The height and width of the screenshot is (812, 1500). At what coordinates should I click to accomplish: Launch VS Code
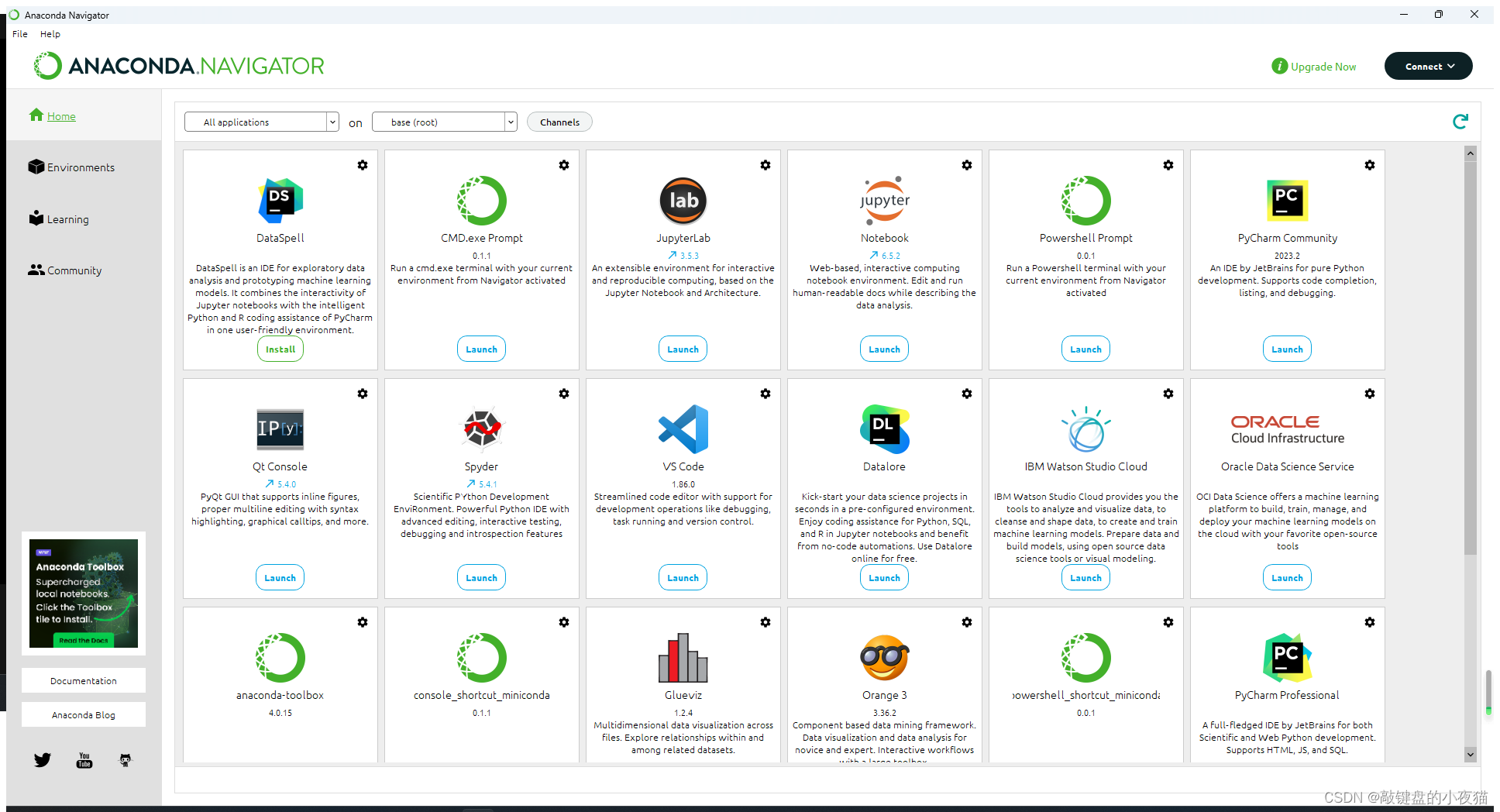tap(683, 578)
